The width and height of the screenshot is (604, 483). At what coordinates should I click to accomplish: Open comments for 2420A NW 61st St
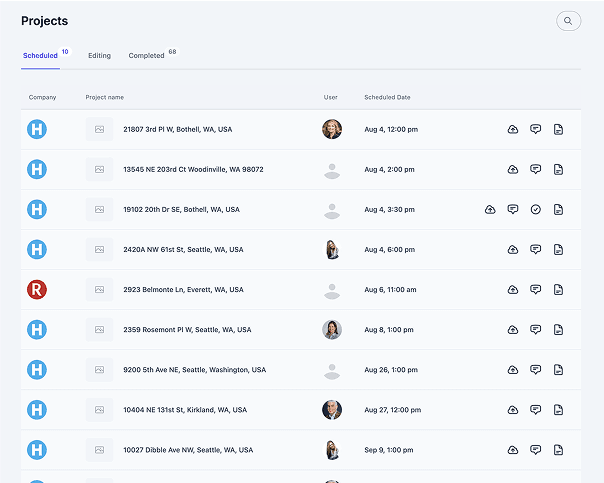535,250
